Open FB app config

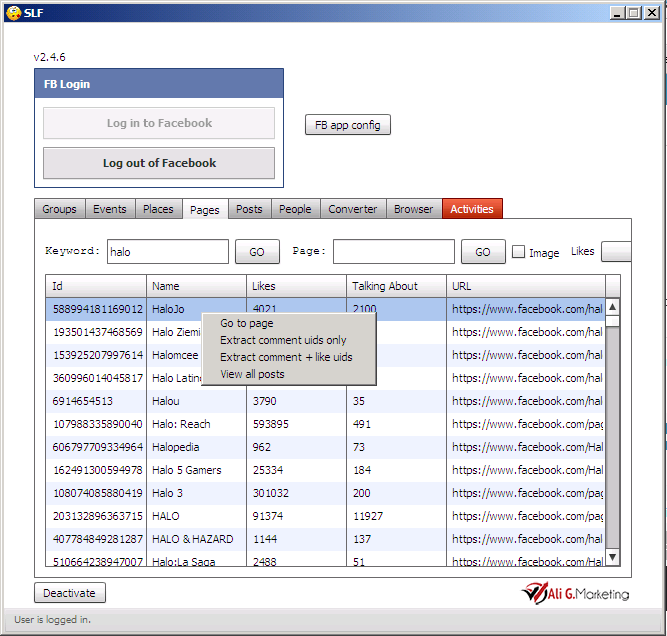pos(348,125)
